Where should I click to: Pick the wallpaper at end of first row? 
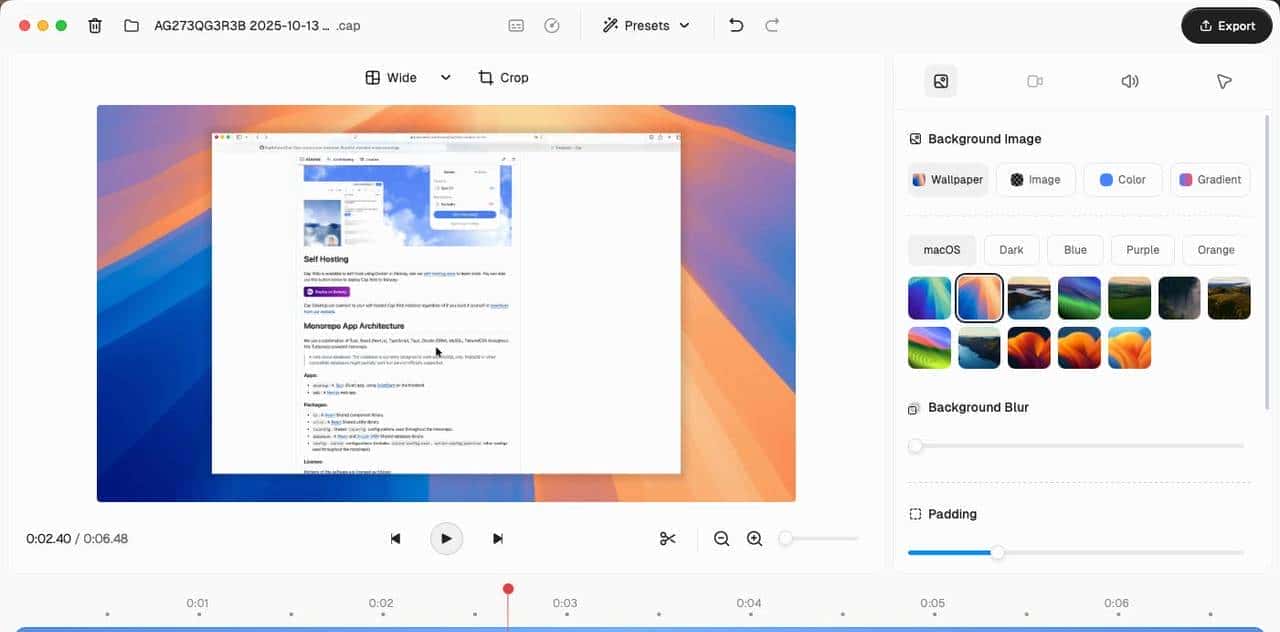click(1229, 298)
